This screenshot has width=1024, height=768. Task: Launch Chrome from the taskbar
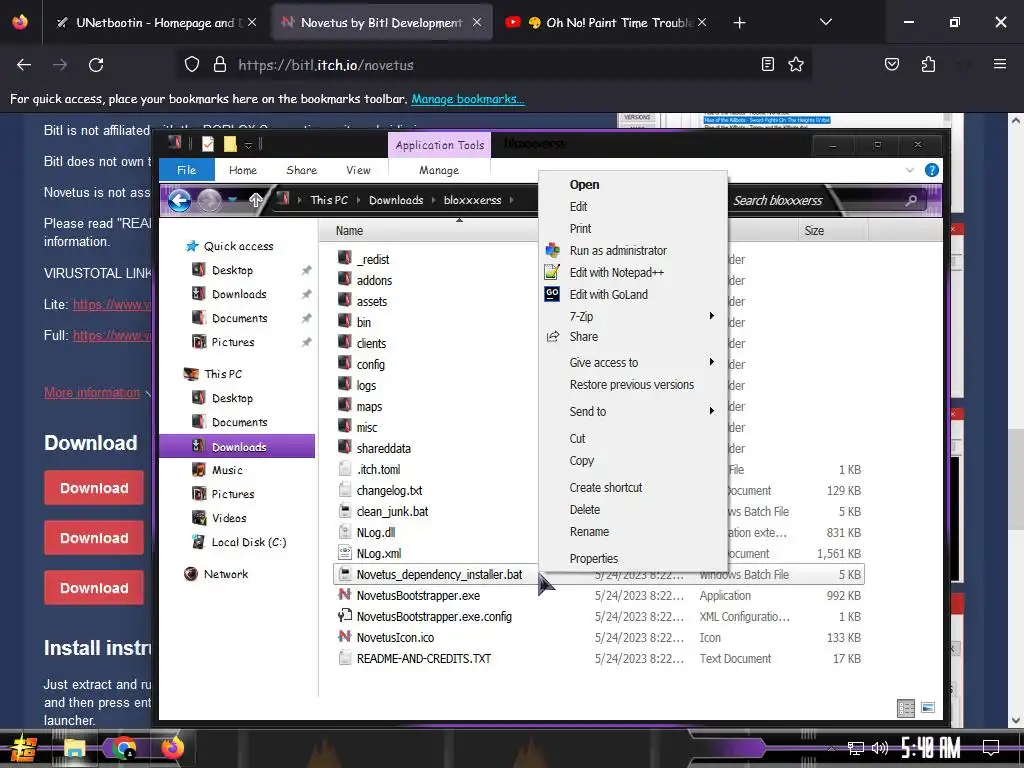click(x=124, y=748)
